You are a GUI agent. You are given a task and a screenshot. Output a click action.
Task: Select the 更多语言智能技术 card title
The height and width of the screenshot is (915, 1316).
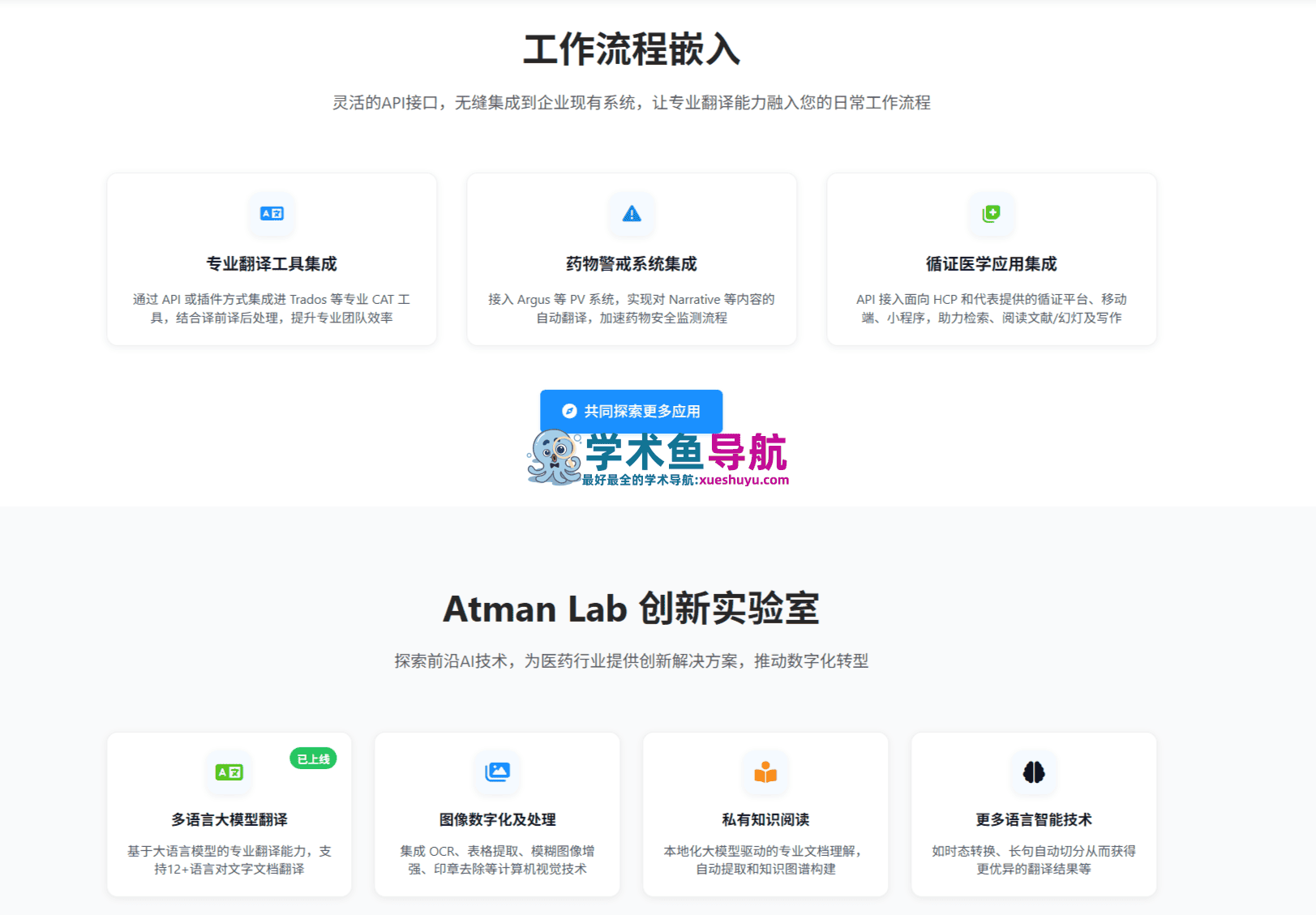pos(1034,820)
